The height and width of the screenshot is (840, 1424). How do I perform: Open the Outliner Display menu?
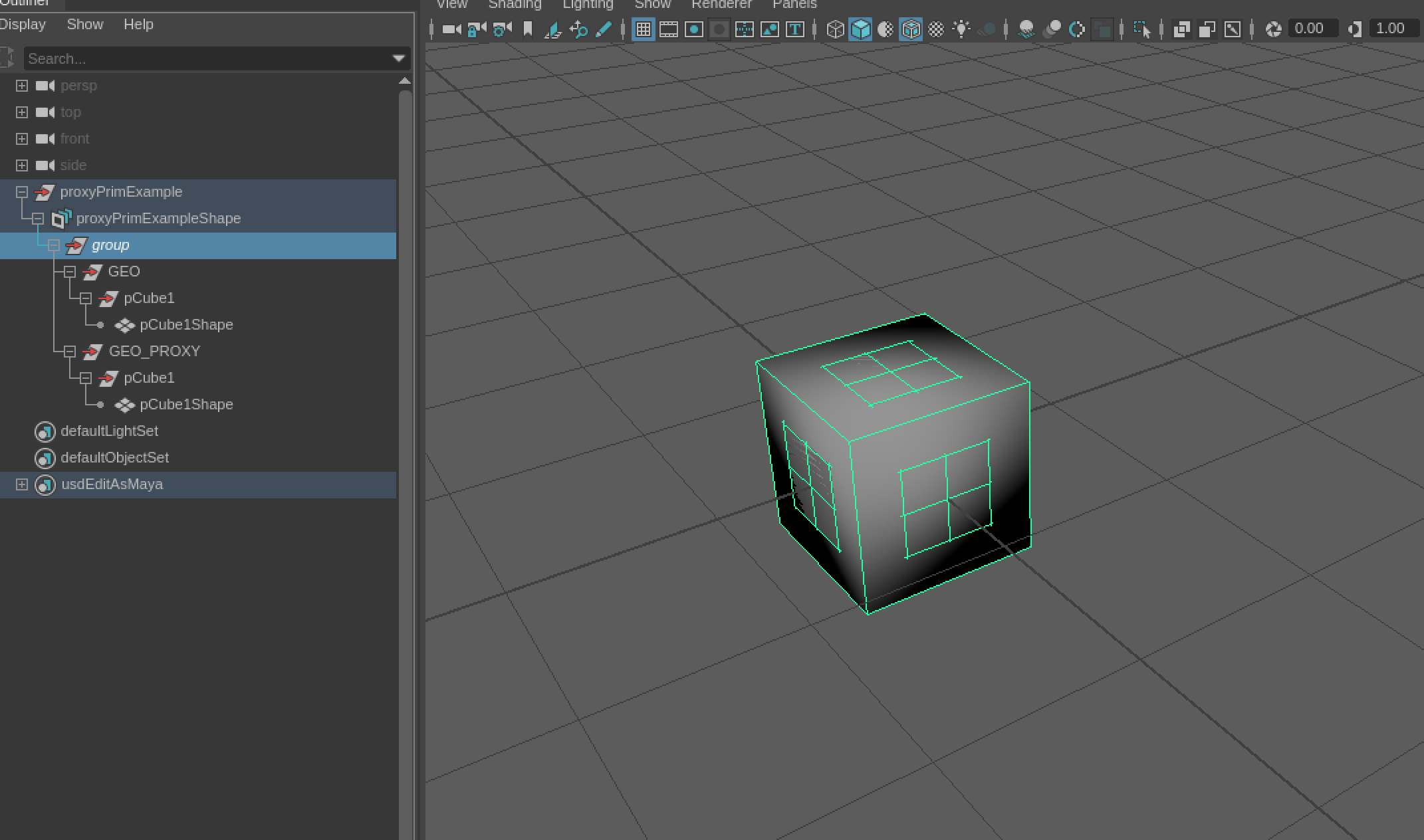tap(22, 25)
